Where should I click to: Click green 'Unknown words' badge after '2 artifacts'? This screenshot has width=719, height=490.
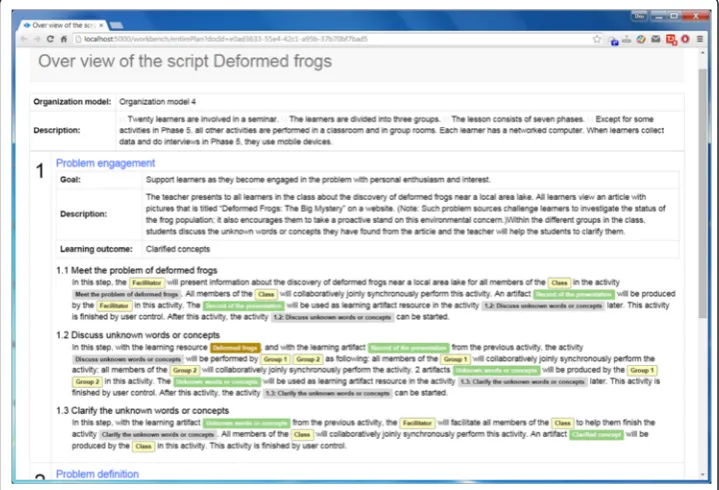[497, 370]
